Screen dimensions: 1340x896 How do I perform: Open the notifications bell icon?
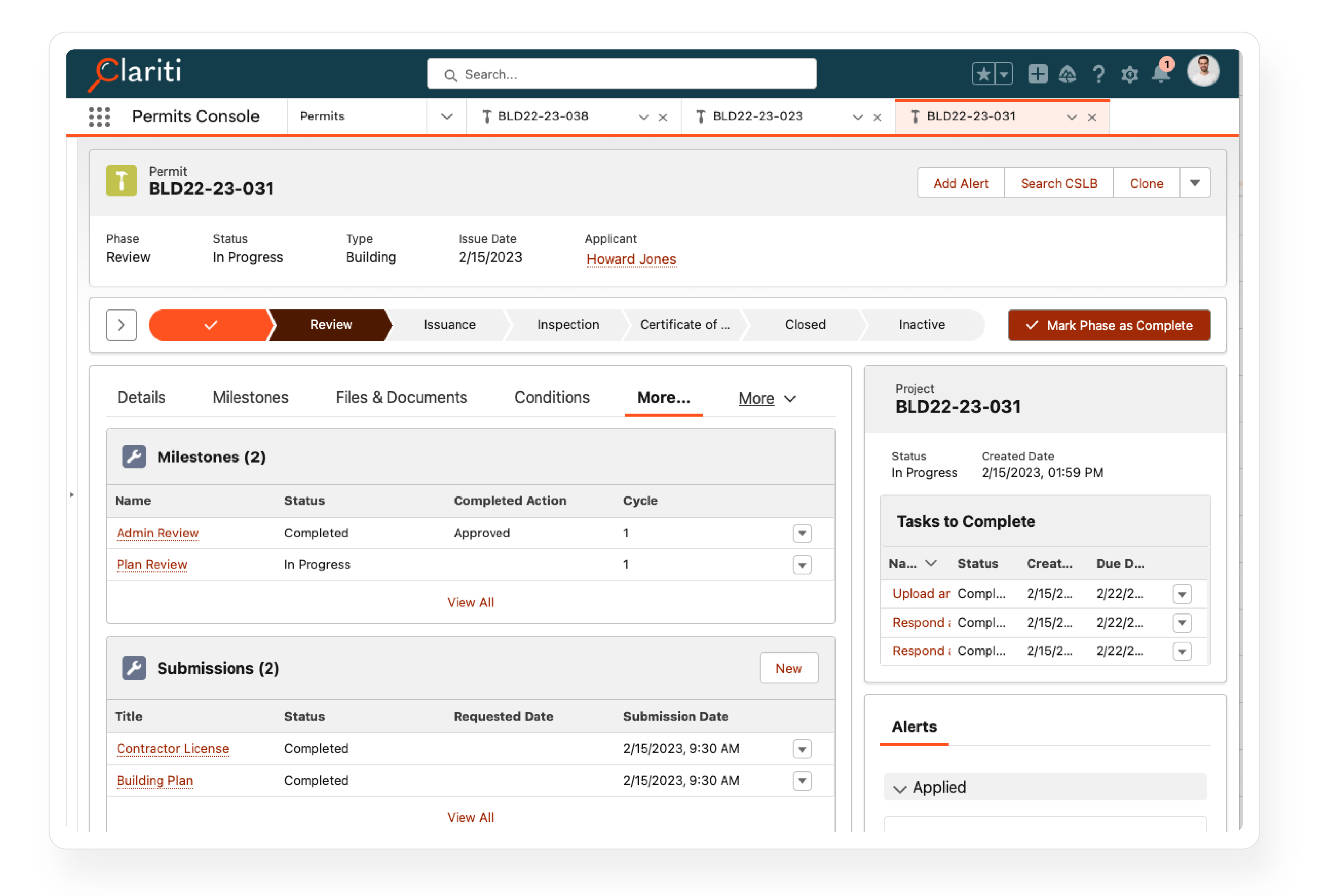point(1160,75)
